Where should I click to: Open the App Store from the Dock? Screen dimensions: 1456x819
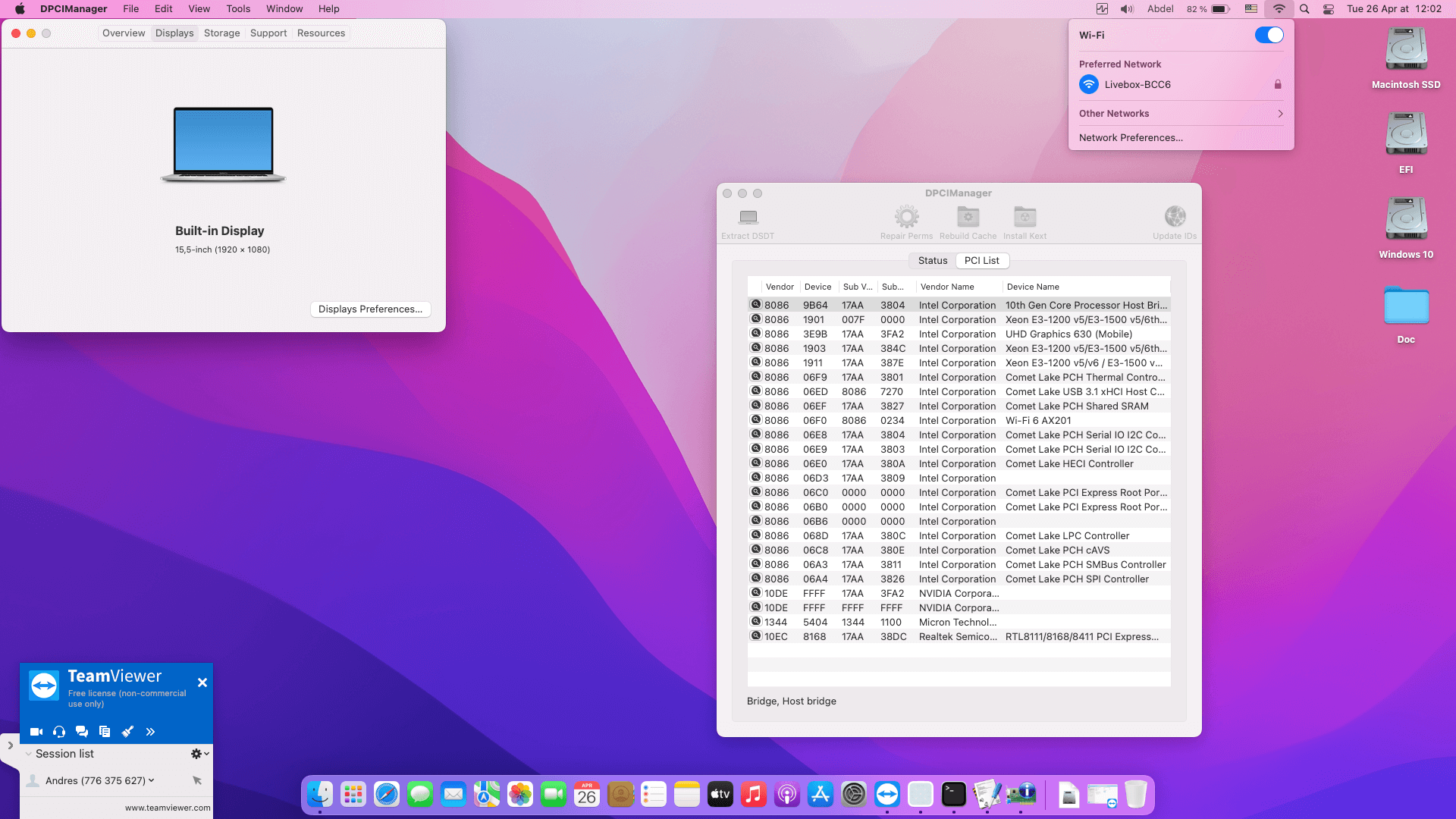[x=821, y=795]
